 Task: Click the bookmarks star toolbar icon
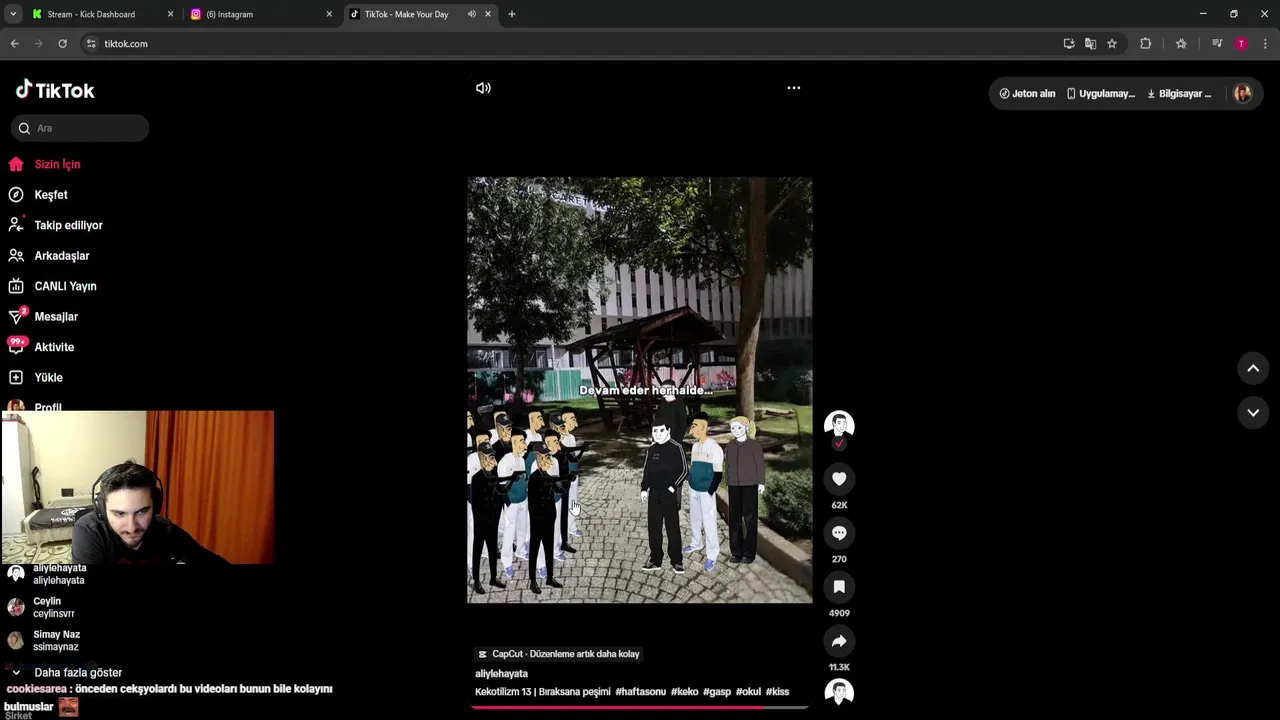[1181, 44]
